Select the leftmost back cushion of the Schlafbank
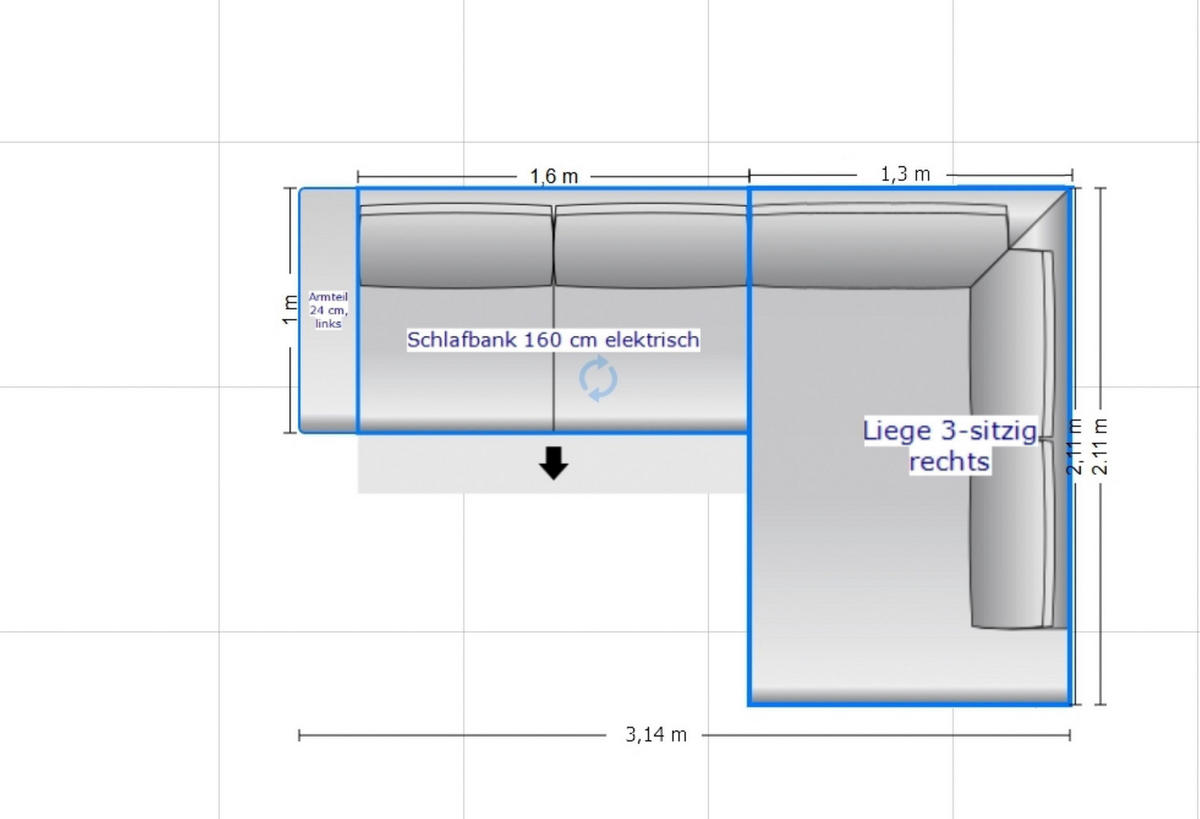Image resolution: width=1200 pixels, height=819 pixels. coord(455,246)
